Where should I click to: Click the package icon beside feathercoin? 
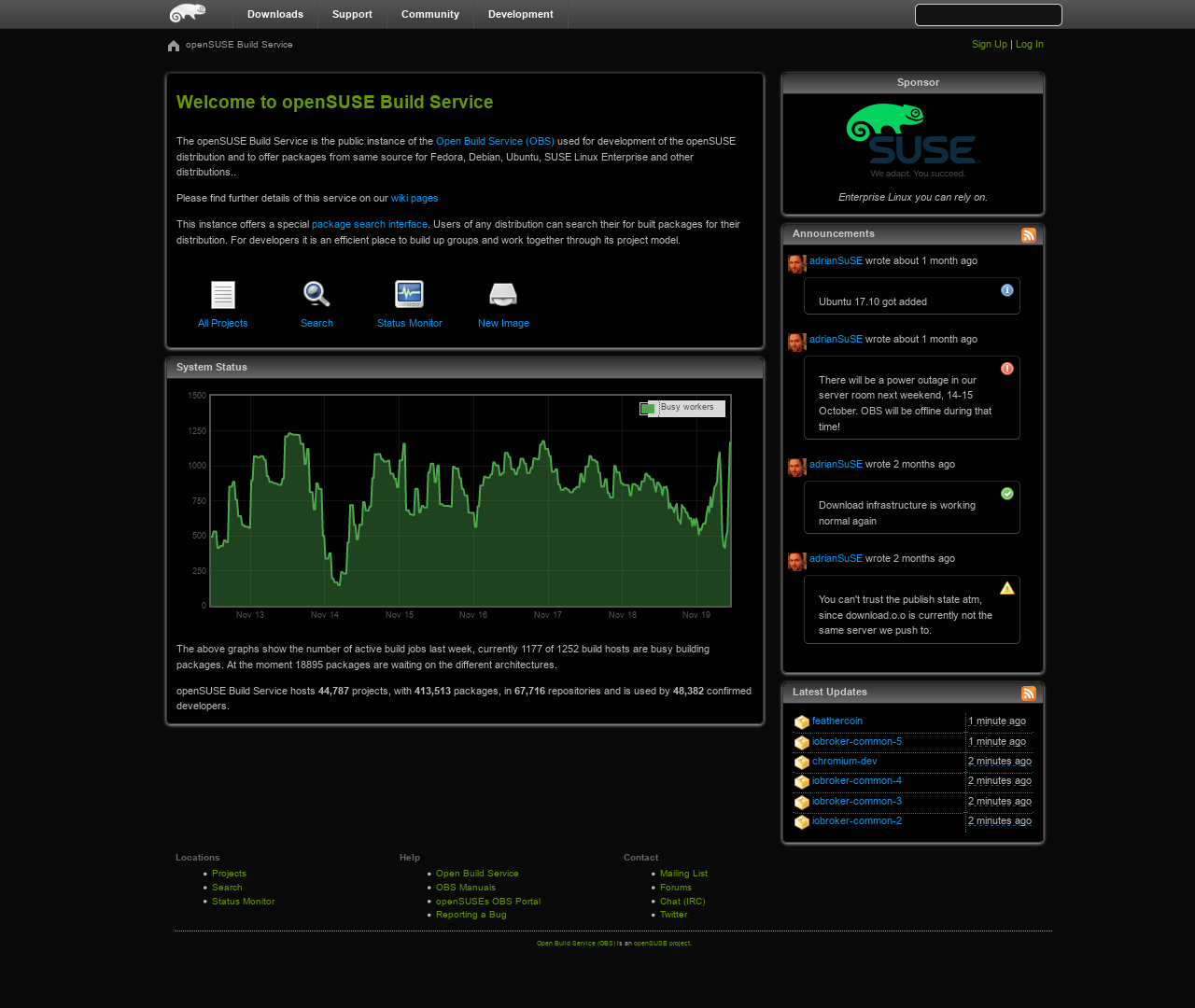pyautogui.click(x=802, y=722)
